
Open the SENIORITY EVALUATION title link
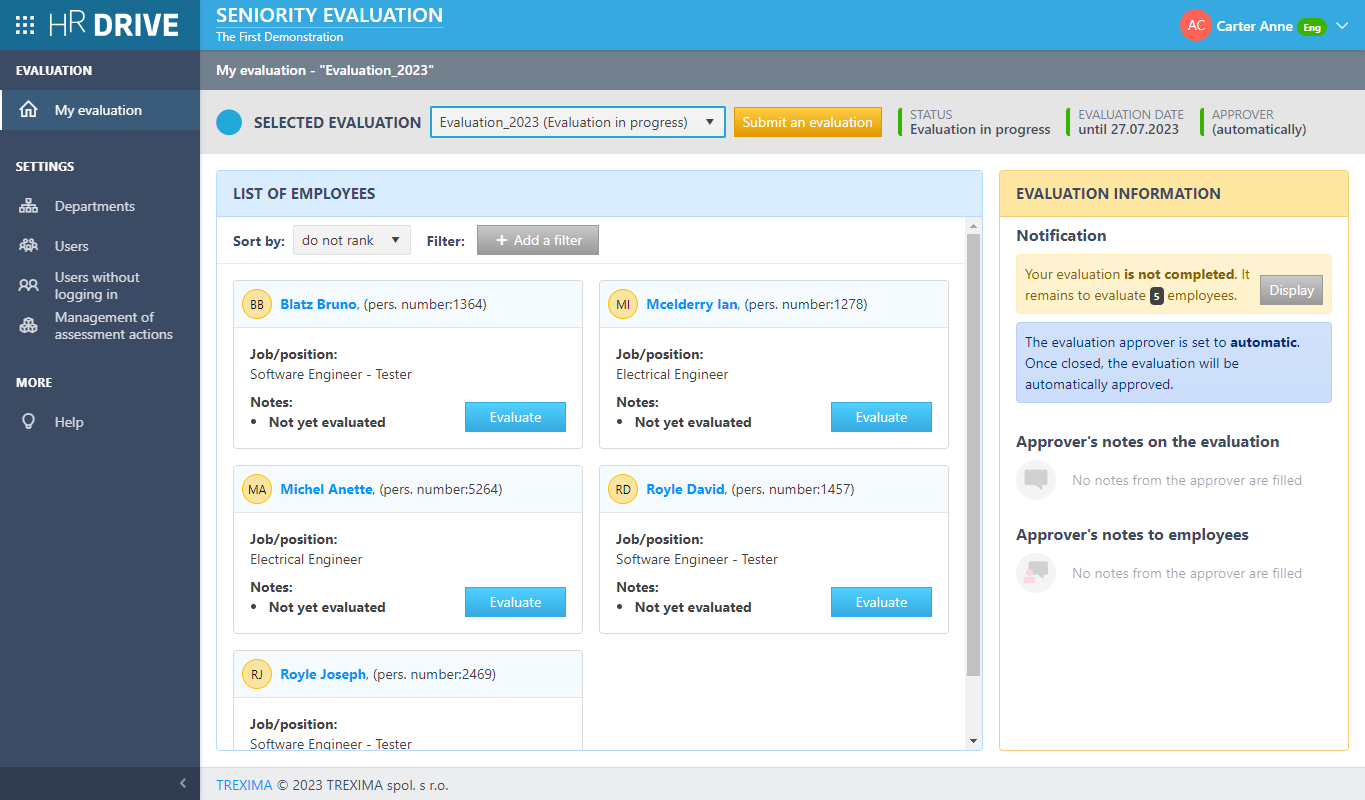point(329,15)
